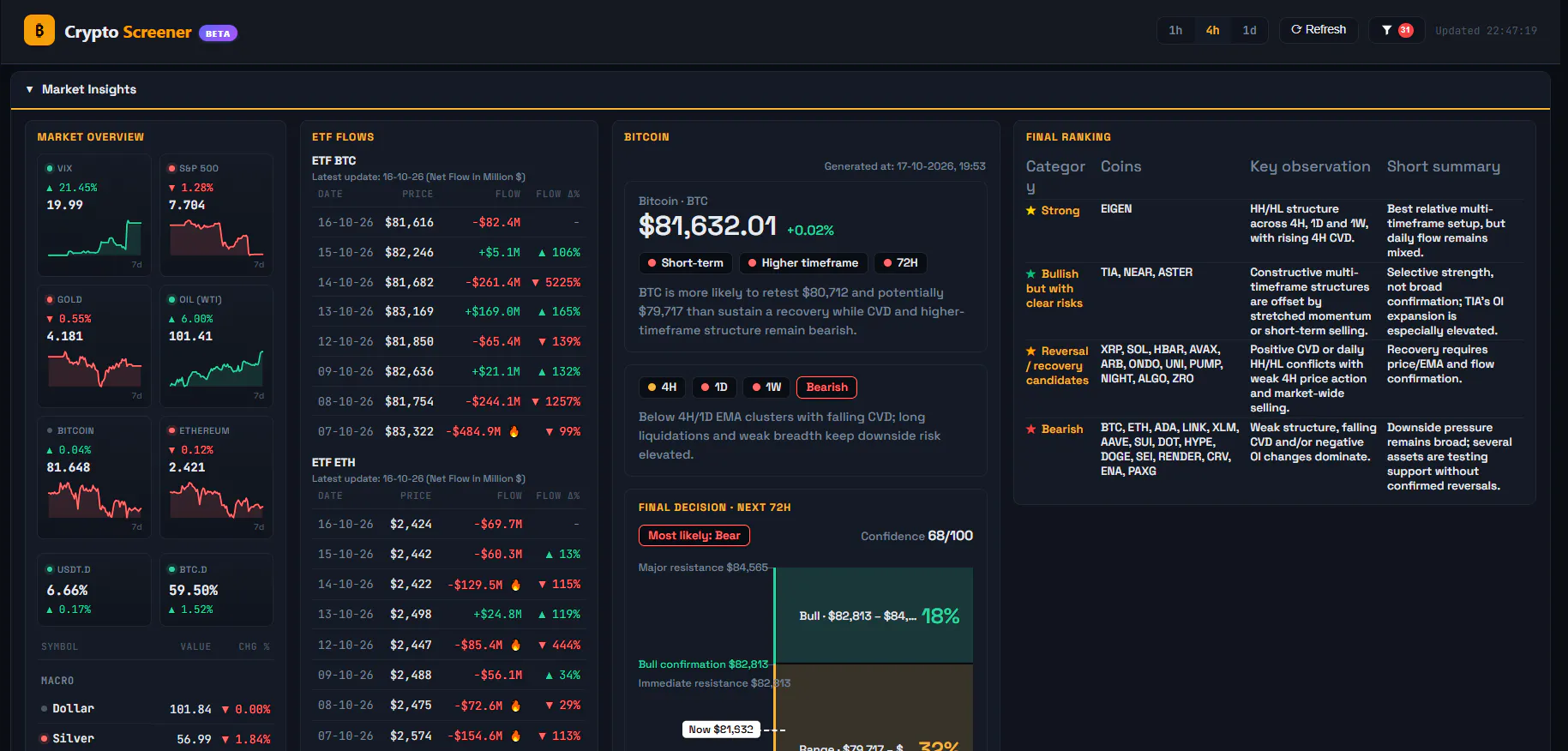Click the up arrow in ETF BTC 15-10-26 row

(x=542, y=253)
